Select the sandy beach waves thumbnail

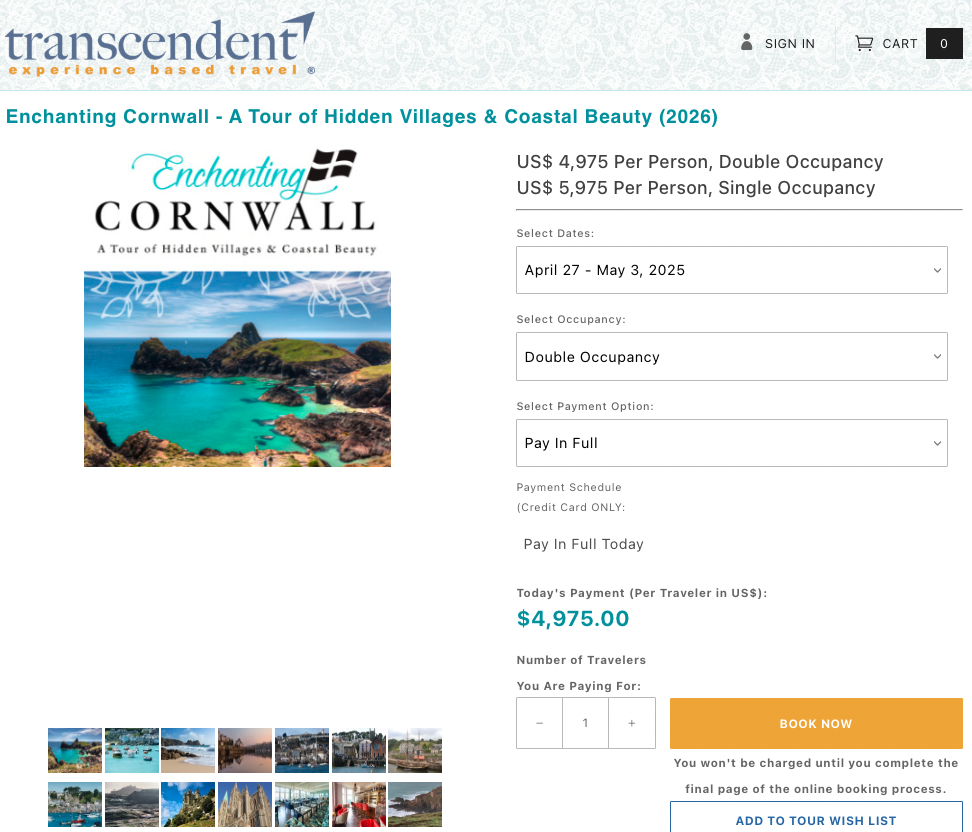coord(188,750)
